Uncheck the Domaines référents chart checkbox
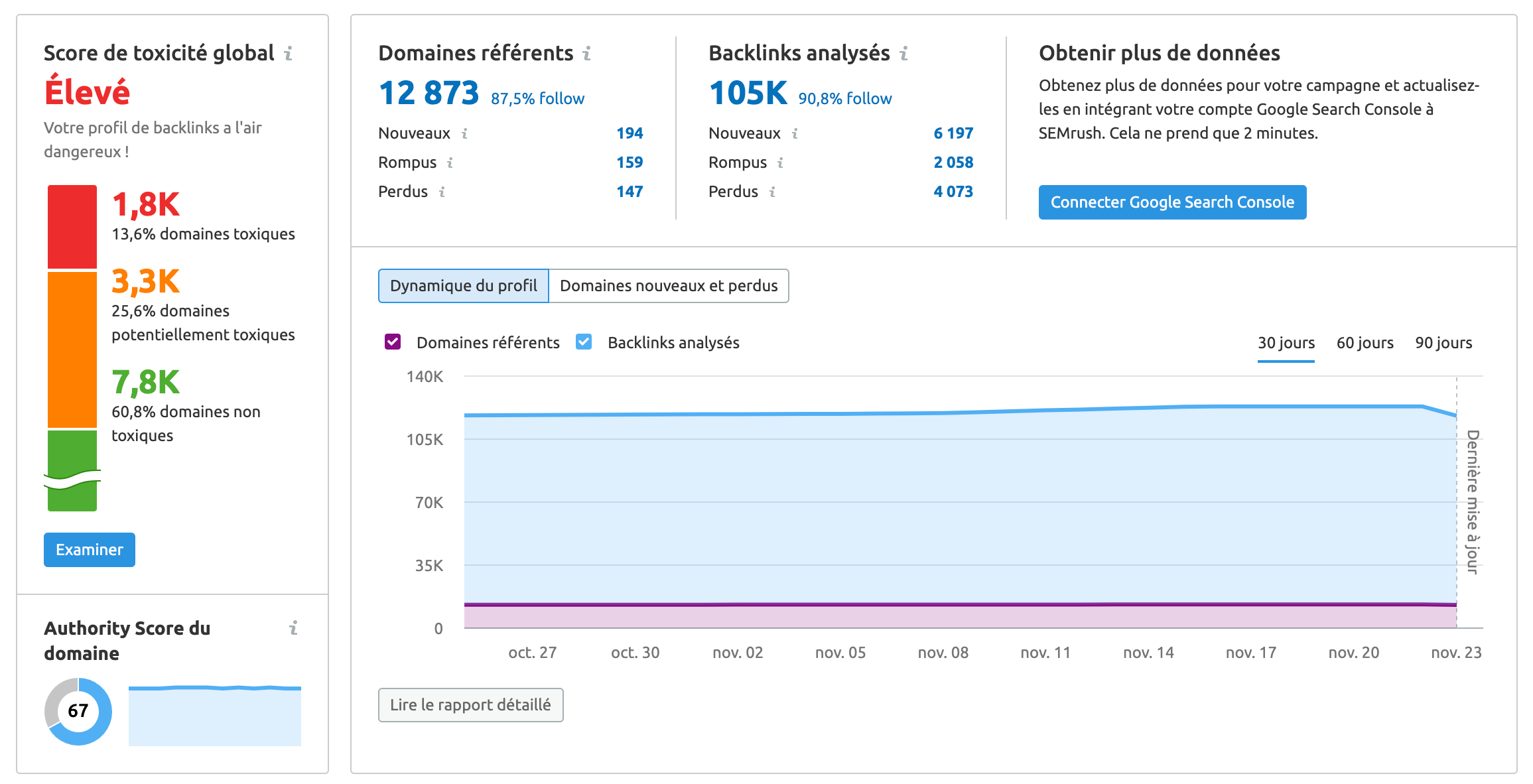Screen dimensions: 1533x784 pos(393,342)
